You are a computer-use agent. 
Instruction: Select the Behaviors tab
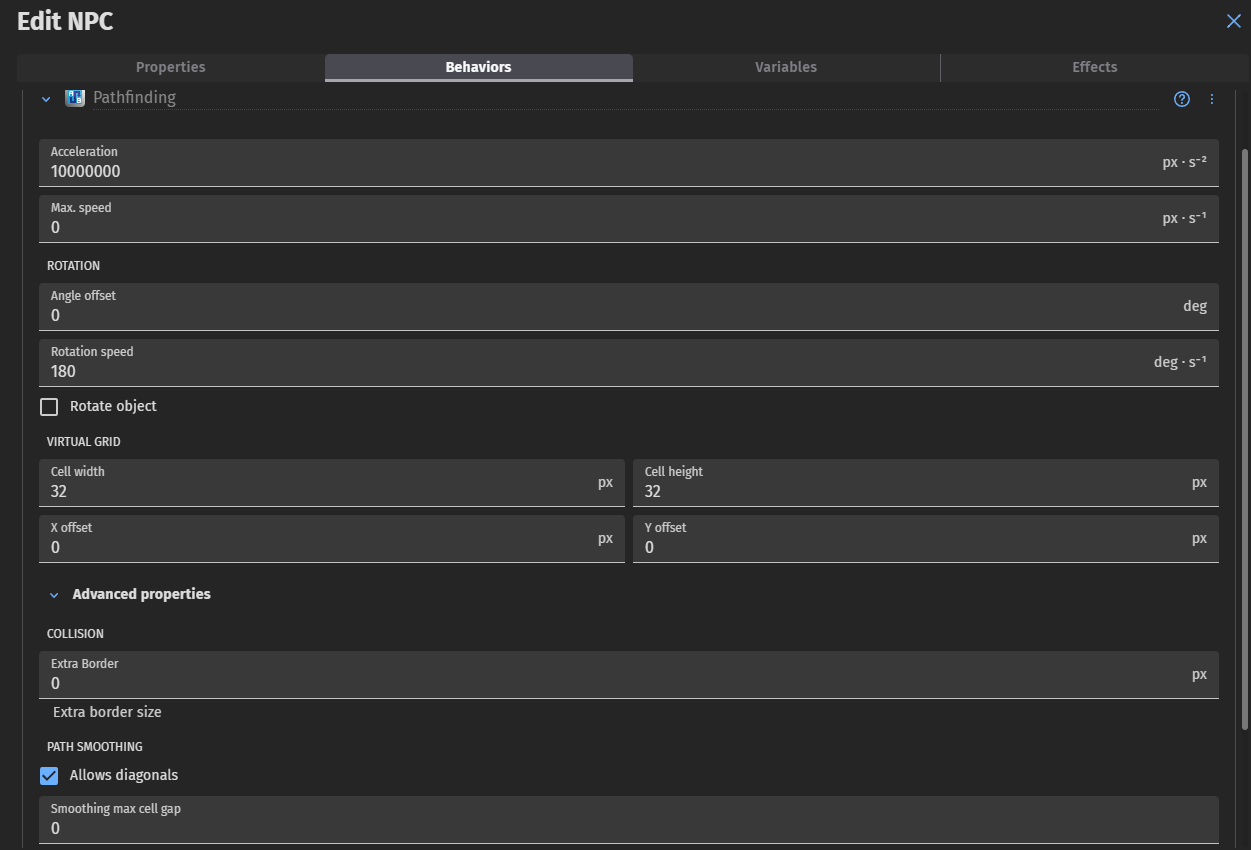point(478,67)
